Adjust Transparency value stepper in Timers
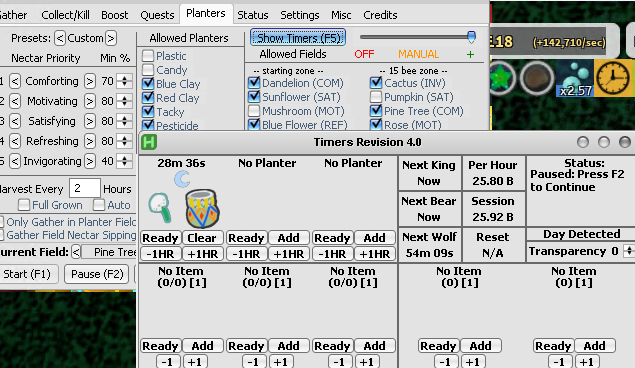Viewport: 635px width, 368px height. tap(629, 251)
